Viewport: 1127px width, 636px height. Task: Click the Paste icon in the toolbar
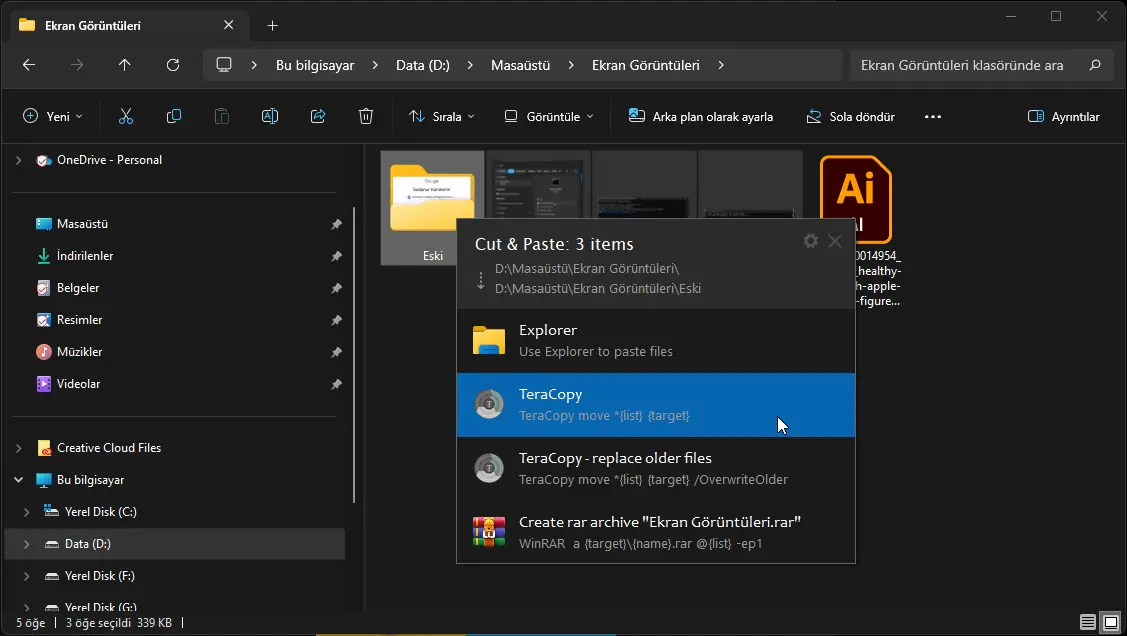[221, 116]
